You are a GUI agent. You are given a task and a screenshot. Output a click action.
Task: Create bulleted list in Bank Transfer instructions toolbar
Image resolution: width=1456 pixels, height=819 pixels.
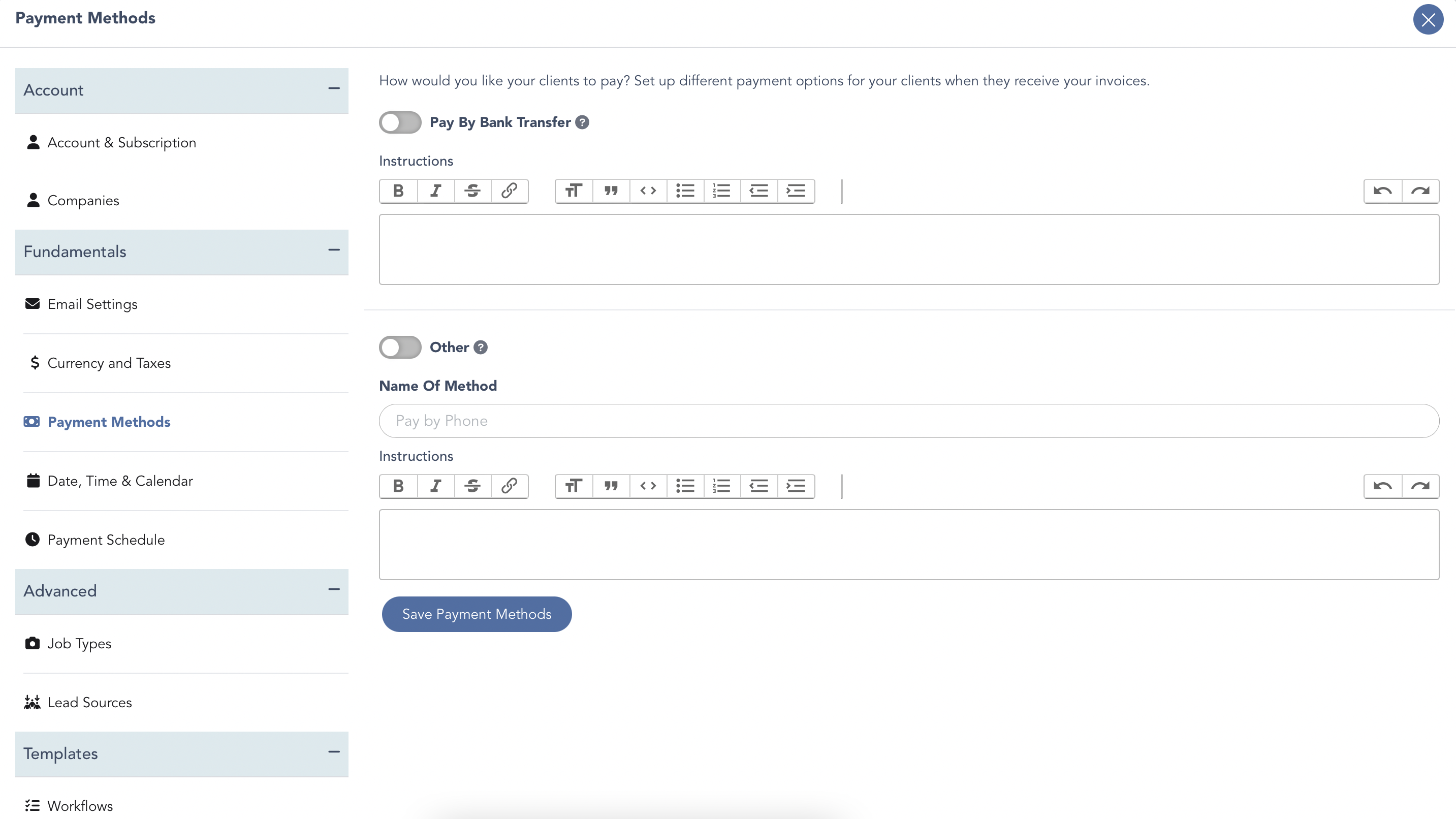tap(685, 191)
